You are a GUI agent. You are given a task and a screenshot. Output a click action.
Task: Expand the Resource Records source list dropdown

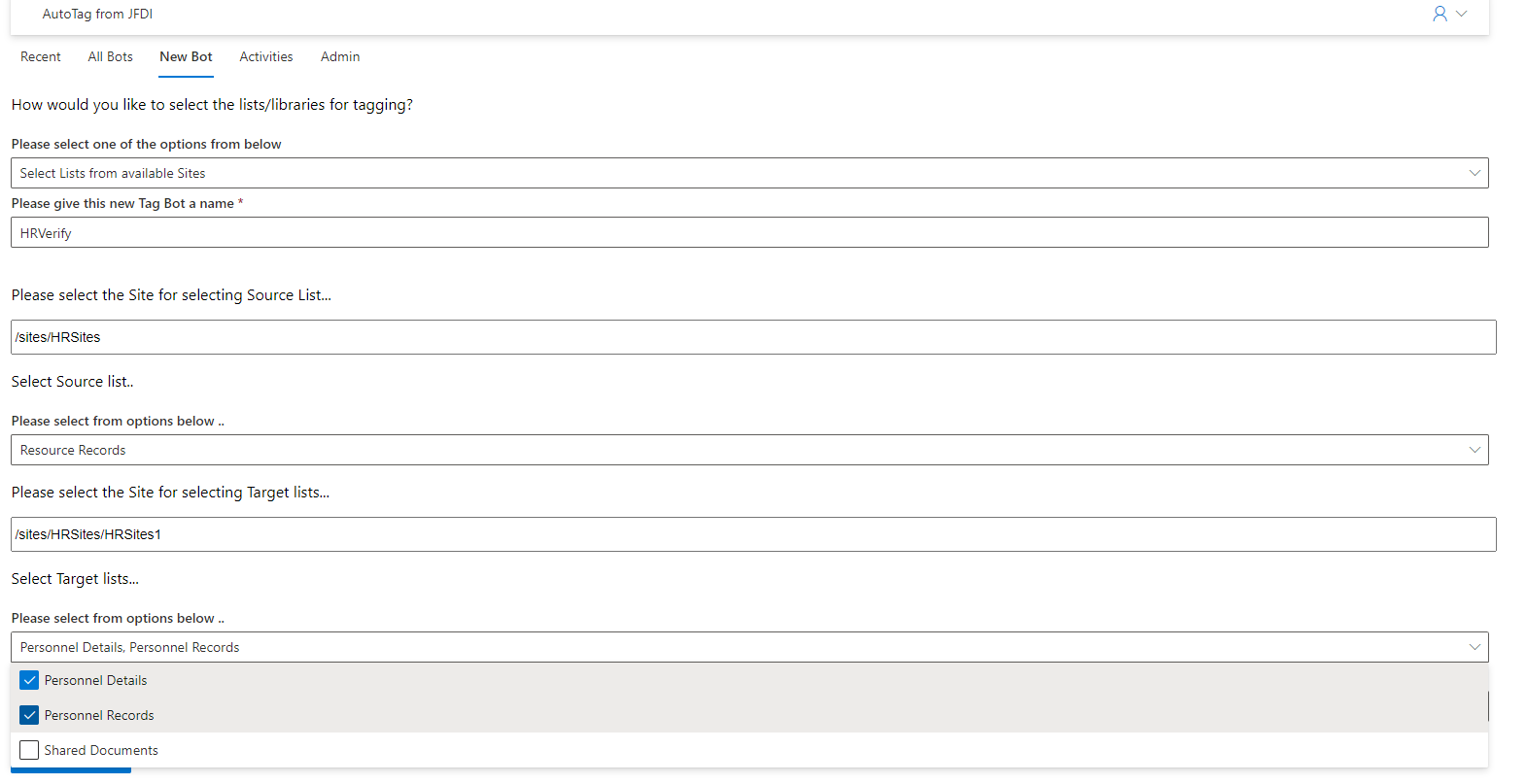tap(749, 450)
